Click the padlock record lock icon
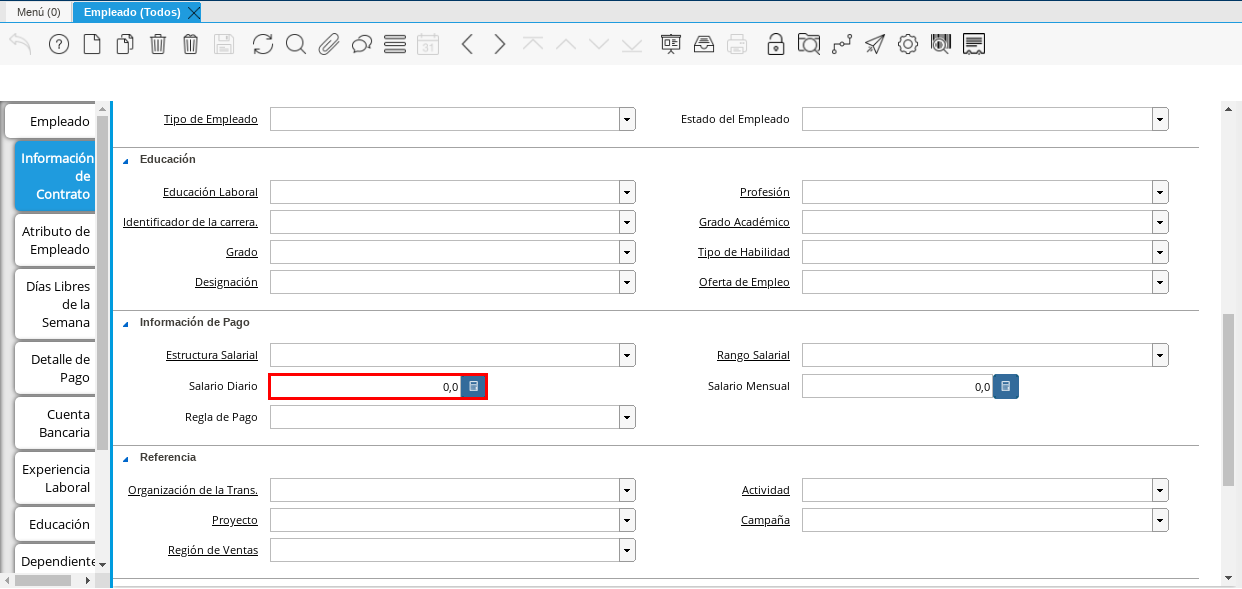Image resolution: width=1242 pixels, height=589 pixels. coord(776,44)
